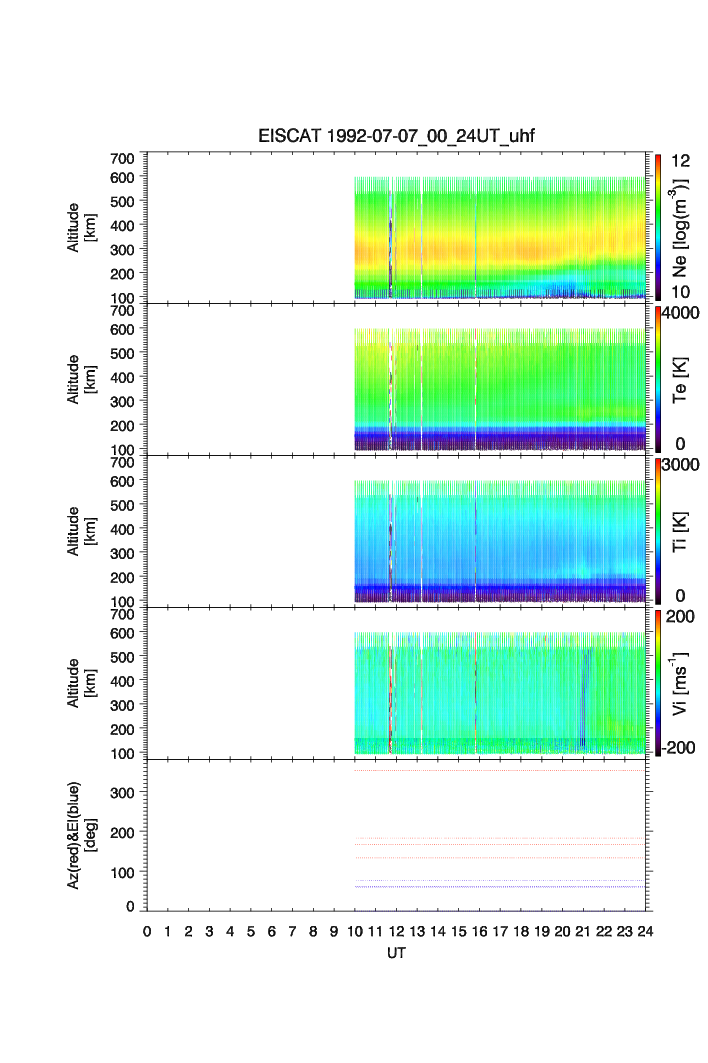Click the Vi ion velocity color bar
This screenshot has width=708, height=1063.
(x=658, y=683)
